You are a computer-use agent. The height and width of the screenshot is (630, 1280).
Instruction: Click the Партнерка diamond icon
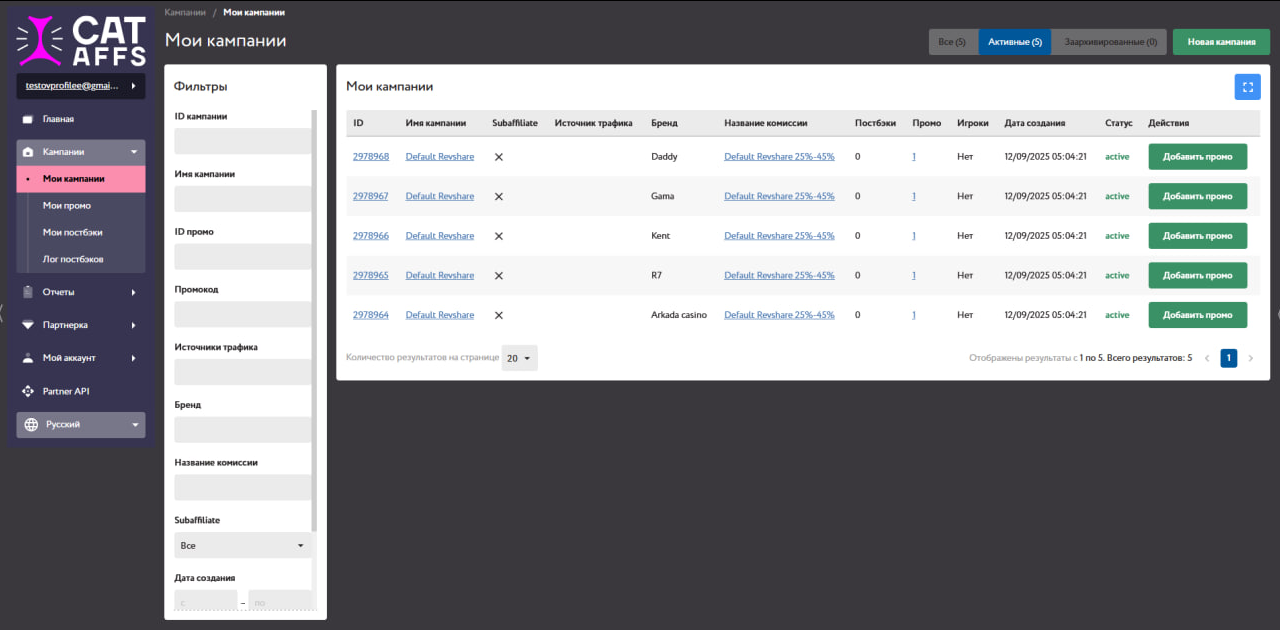[x=28, y=325]
